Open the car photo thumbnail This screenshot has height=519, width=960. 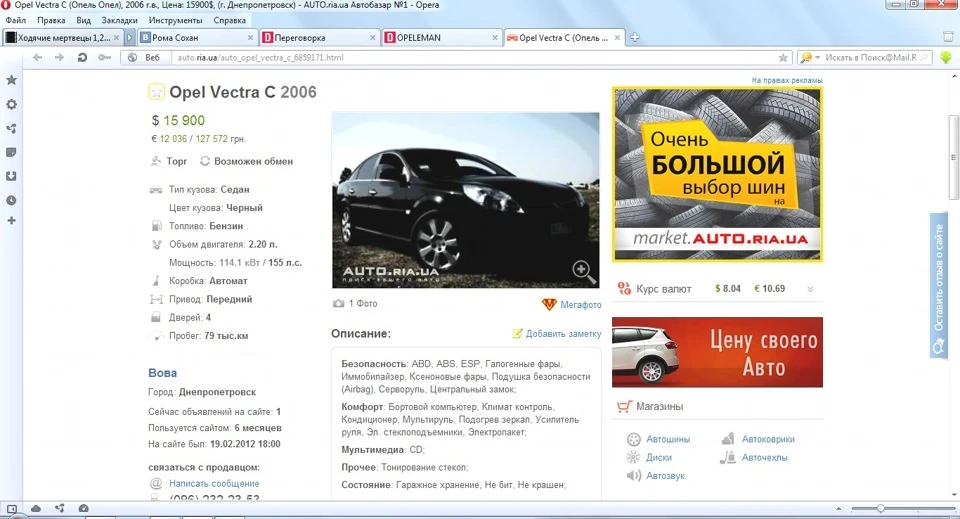[465, 200]
